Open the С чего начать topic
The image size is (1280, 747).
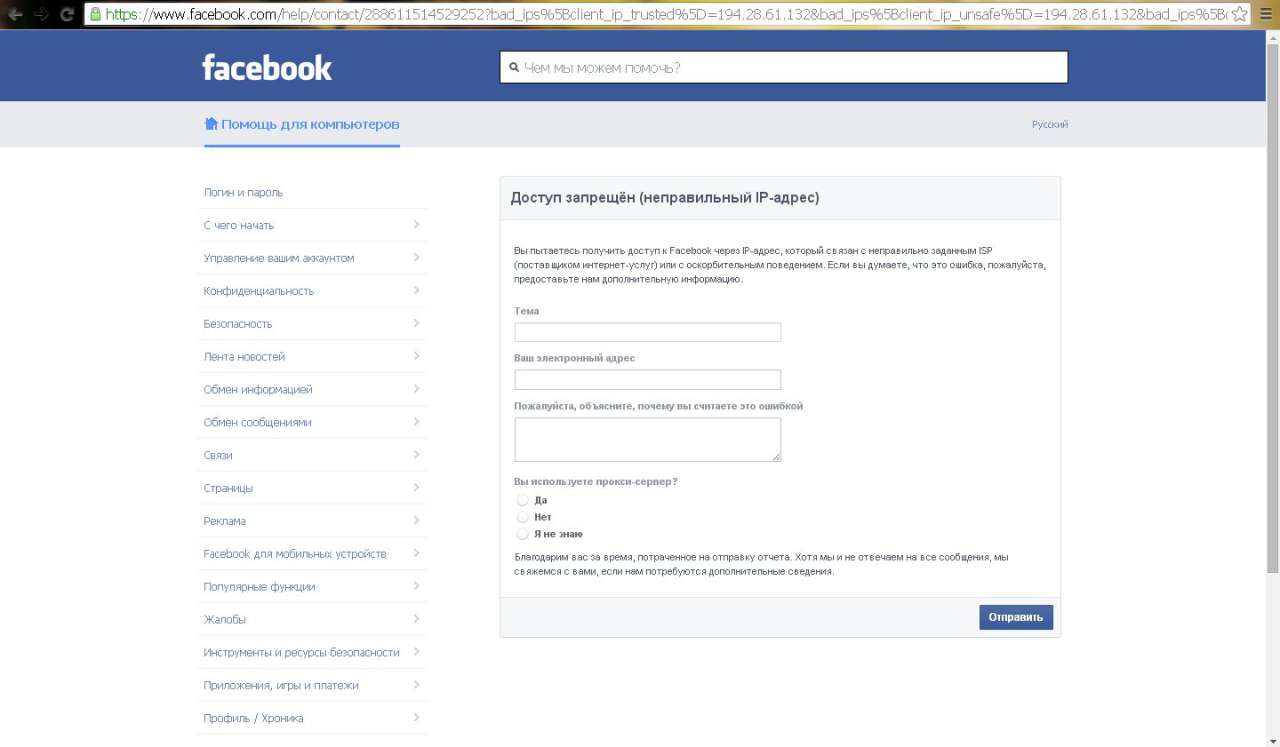[x=238, y=225]
